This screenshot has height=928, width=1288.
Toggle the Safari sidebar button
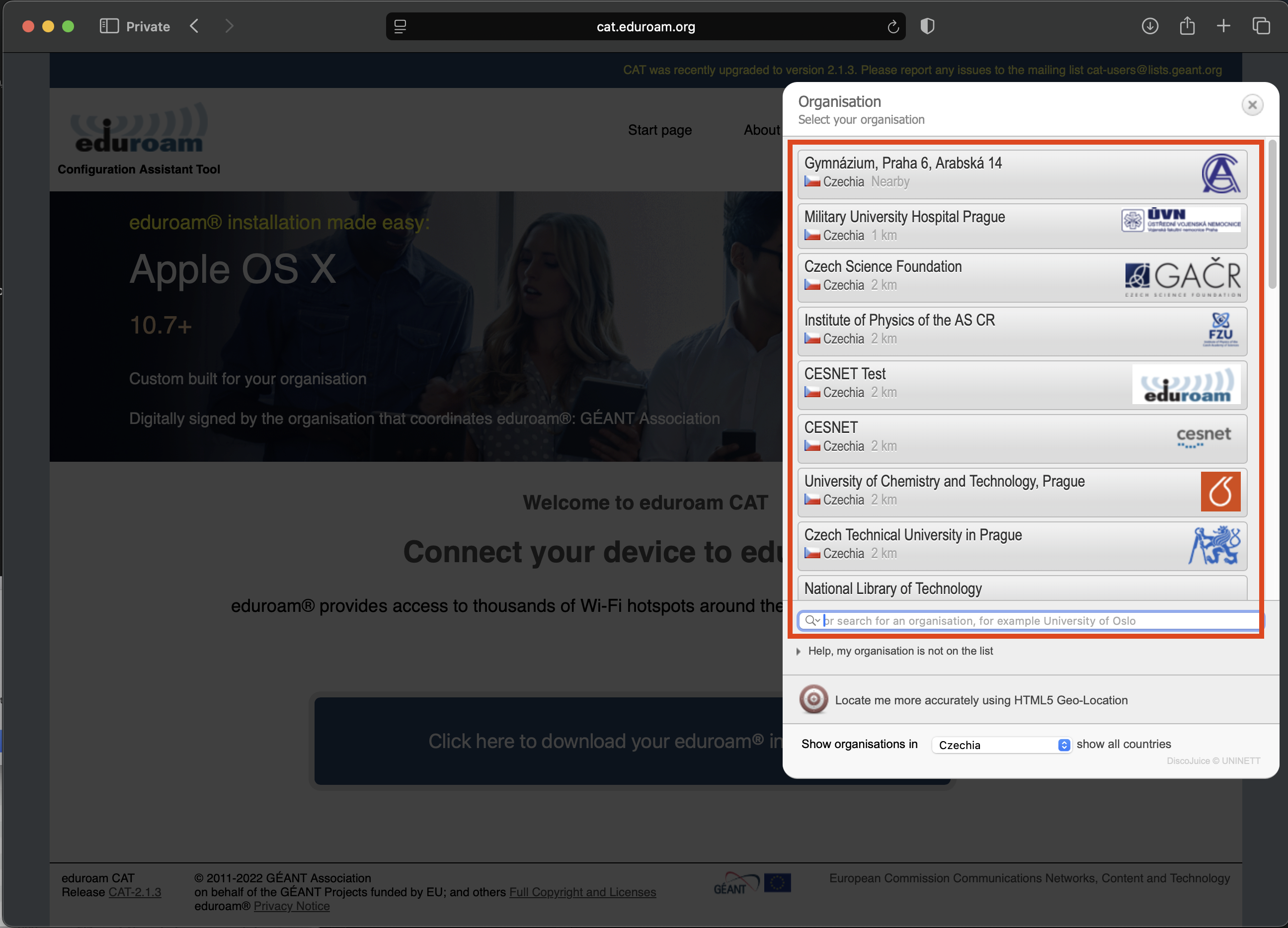[x=109, y=26]
